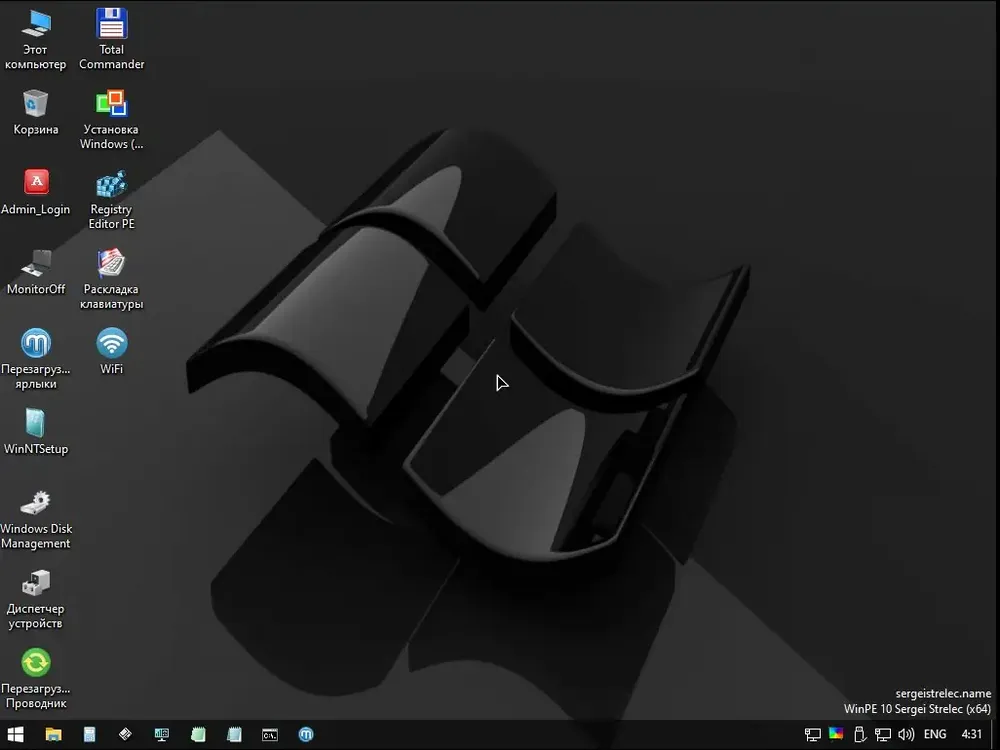Image resolution: width=1000 pixels, height=750 pixels.
Task: Click the WinNTSetup desktop icon
Action: tap(36, 432)
